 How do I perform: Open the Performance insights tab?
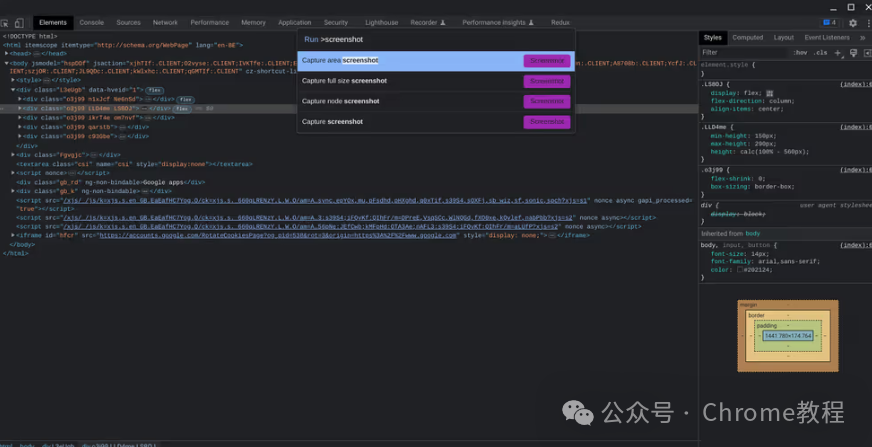tap(498, 23)
